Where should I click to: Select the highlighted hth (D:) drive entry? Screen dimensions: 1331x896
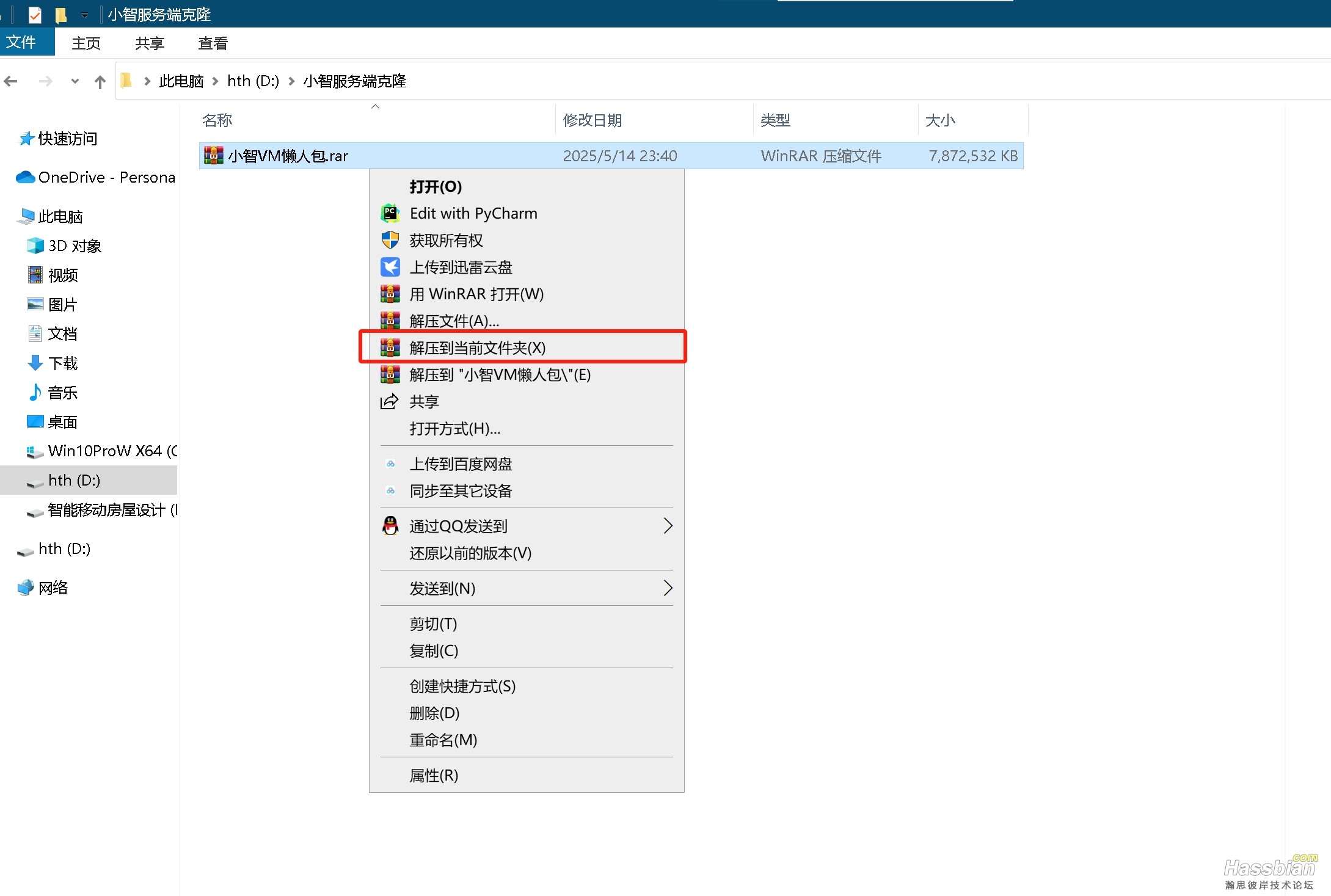click(x=89, y=480)
